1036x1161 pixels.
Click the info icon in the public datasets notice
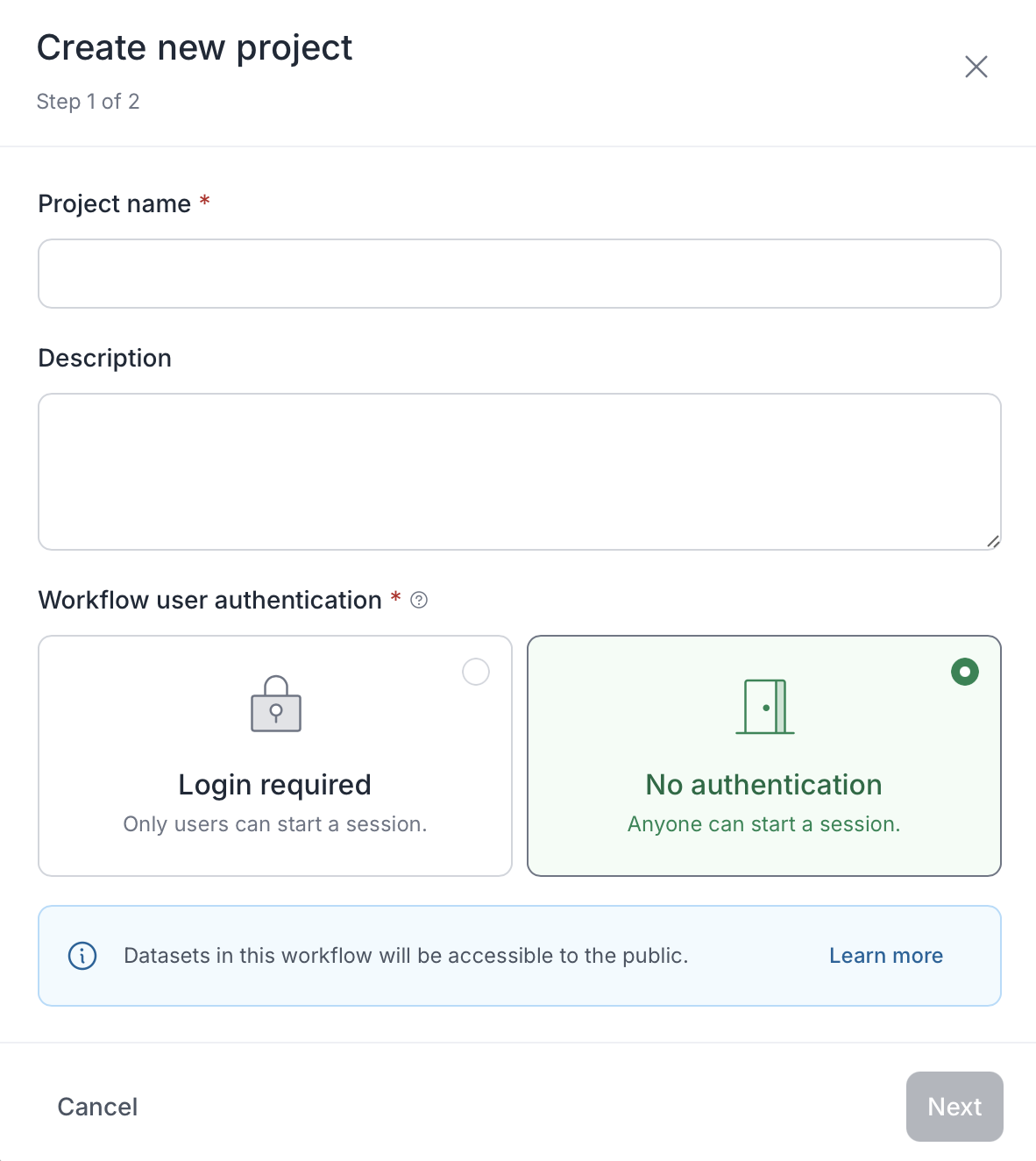pyautogui.click(x=82, y=956)
